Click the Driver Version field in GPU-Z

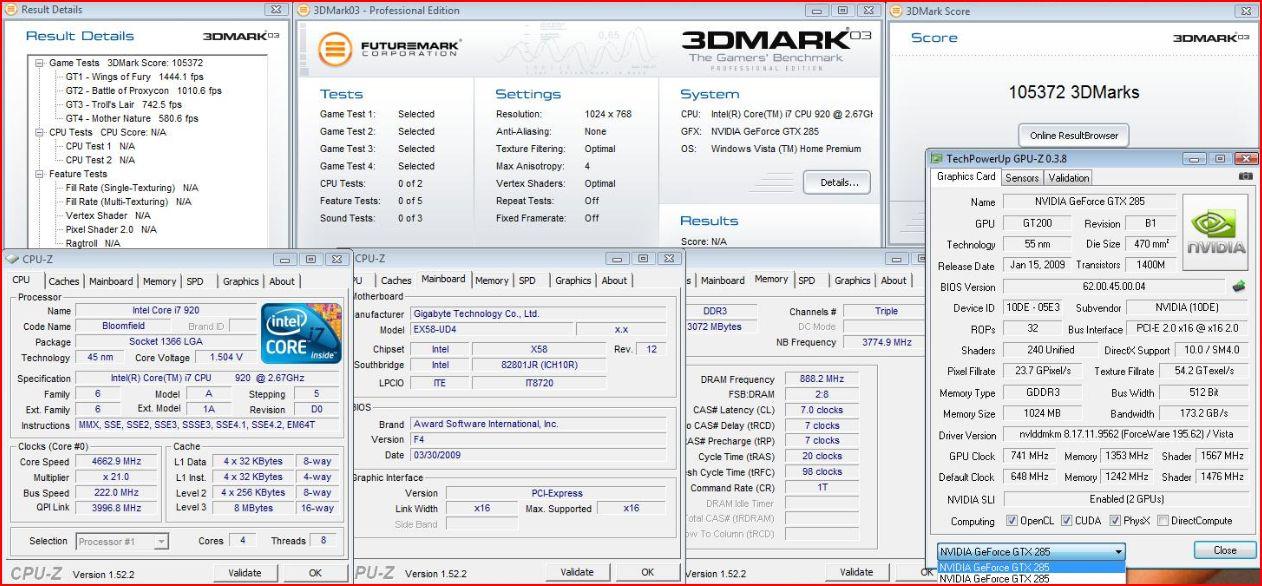[1124, 435]
